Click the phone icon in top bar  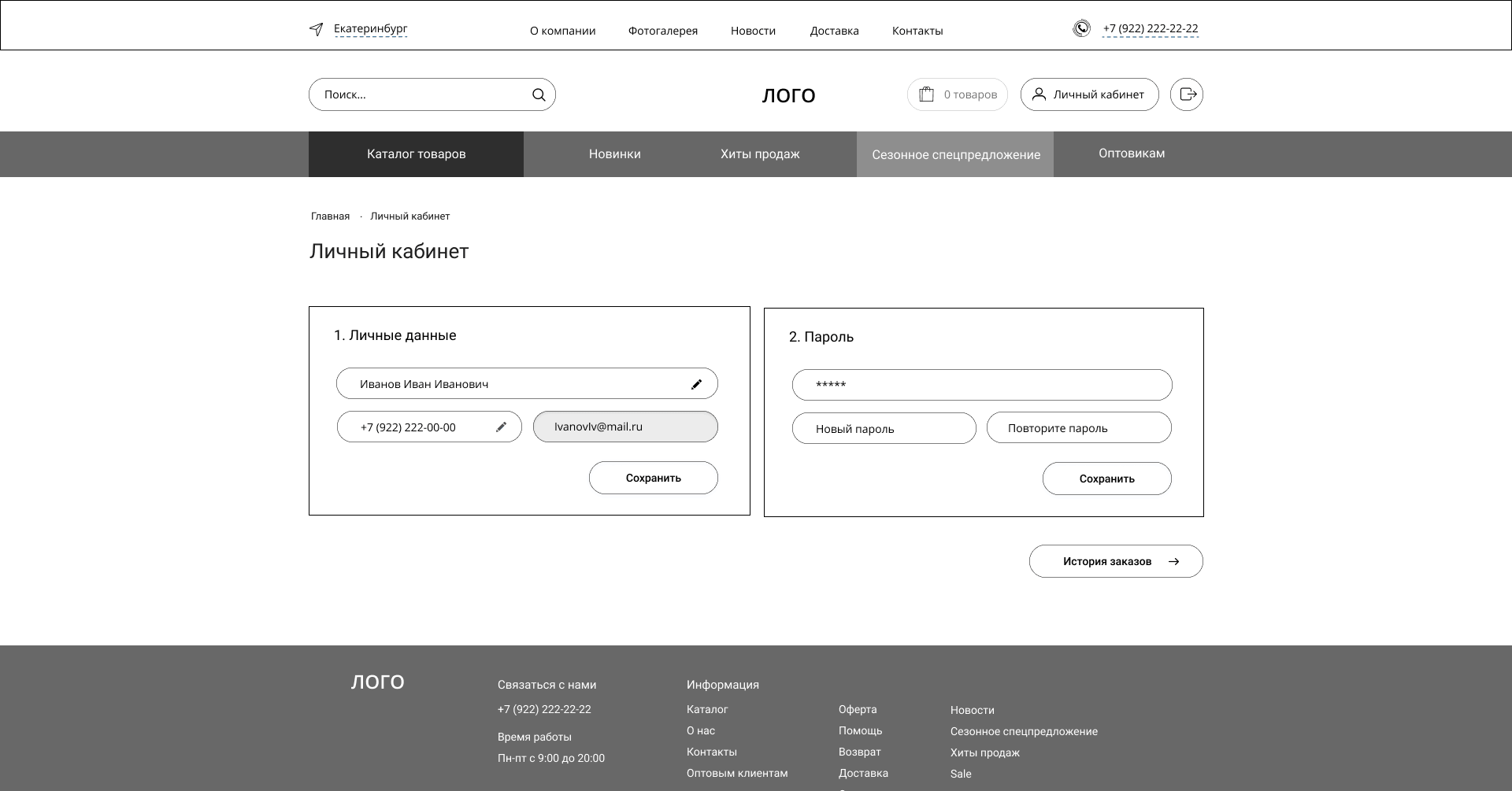click(x=1081, y=28)
